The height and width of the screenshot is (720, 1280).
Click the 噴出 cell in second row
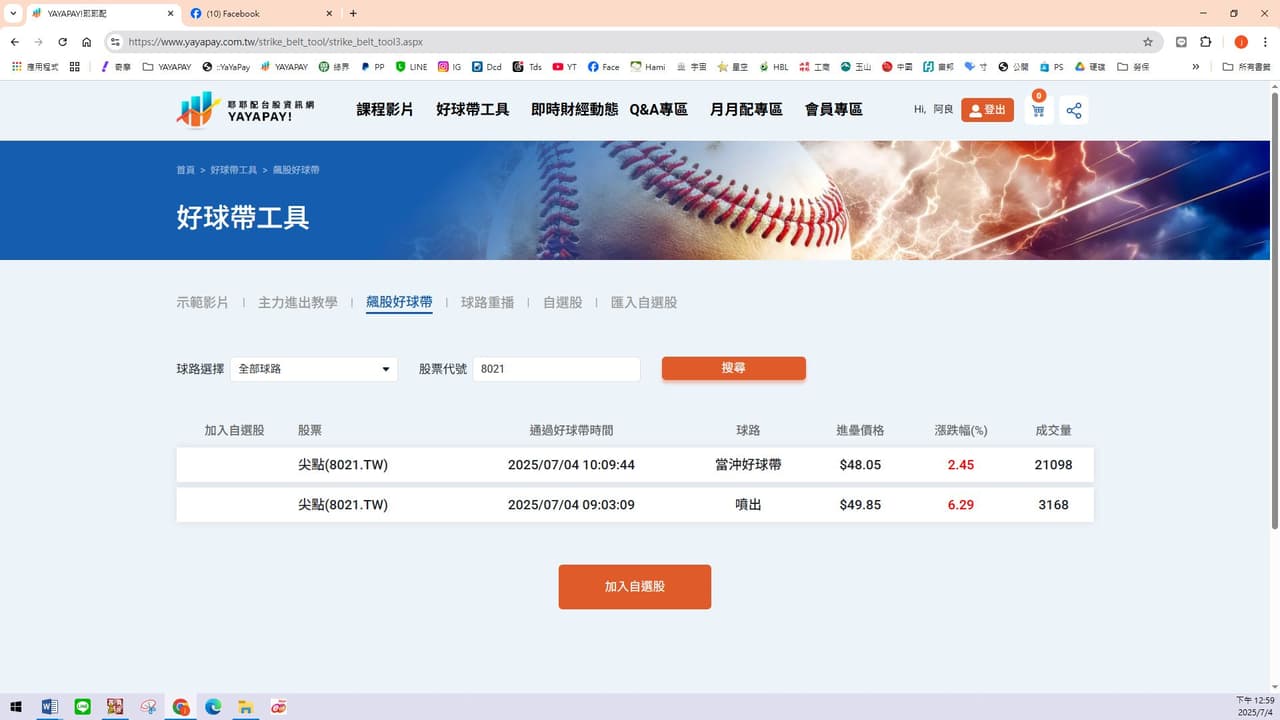tap(748, 505)
